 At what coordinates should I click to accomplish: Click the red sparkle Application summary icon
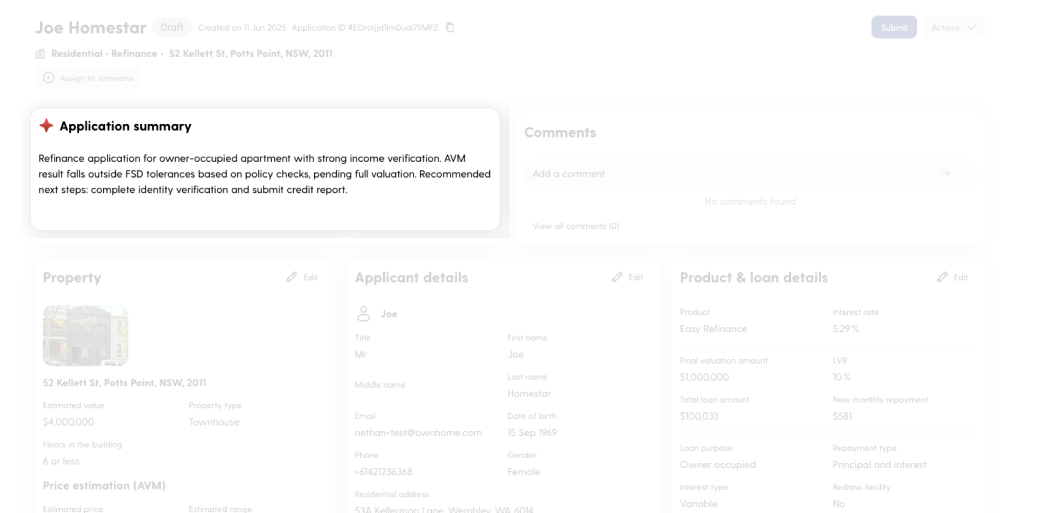pyautogui.click(x=46, y=126)
